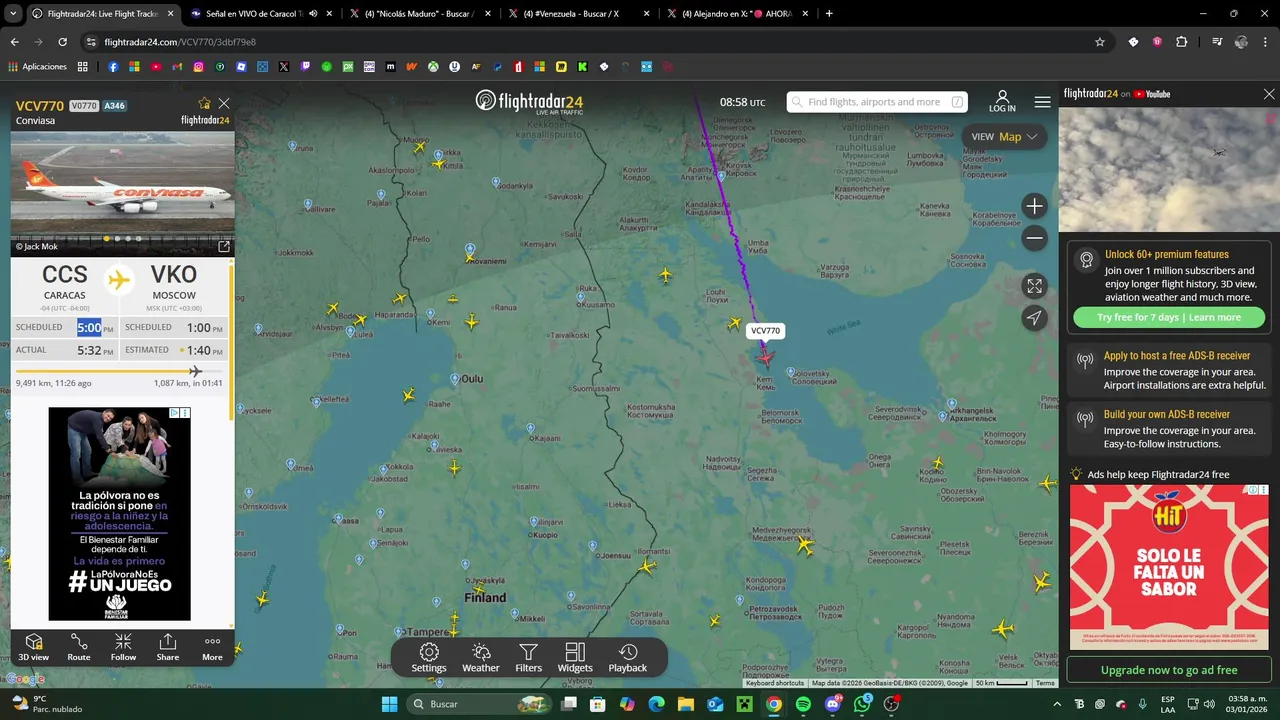This screenshot has height=720, width=1280.
Task: Open Spotify from the taskbar
Action: point(803,704)
